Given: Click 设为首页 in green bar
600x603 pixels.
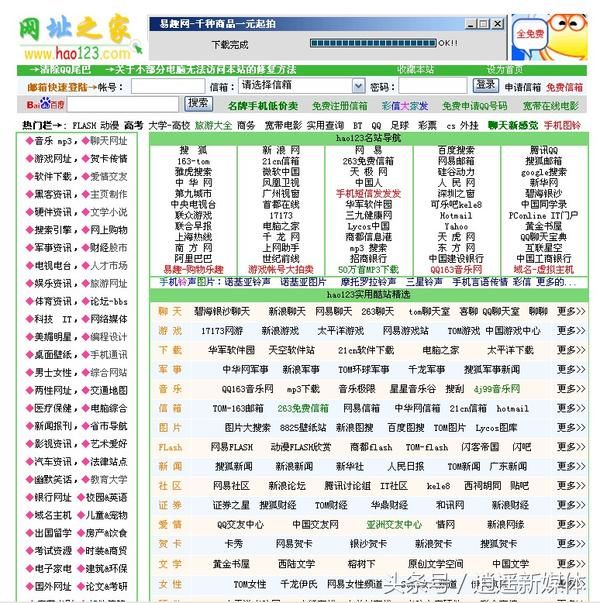Looking at the screenshot, I should click(x=505, y=70).
